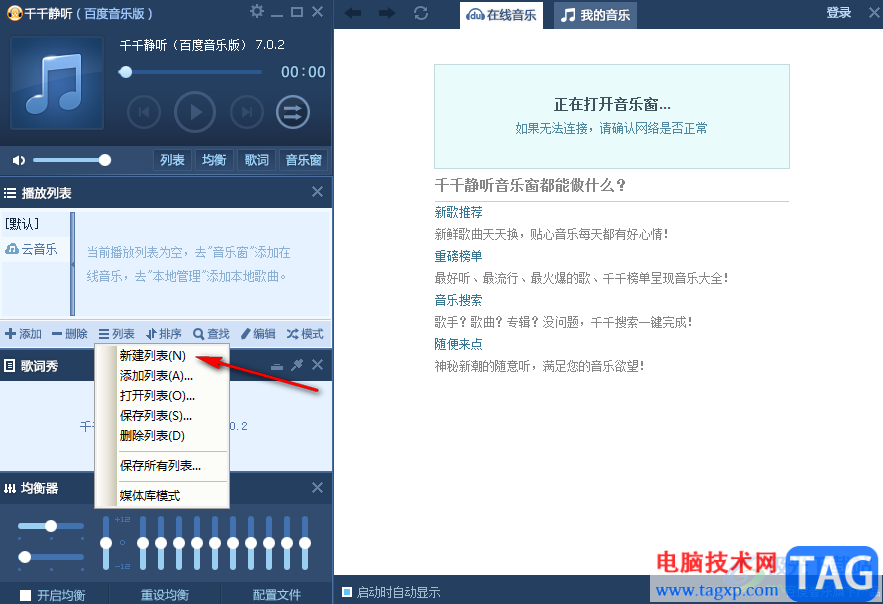Image resolution: width=883 pixels, height=604 pixels.
Task: Adjust the lower equalizer surround slider
Action: 24,557
